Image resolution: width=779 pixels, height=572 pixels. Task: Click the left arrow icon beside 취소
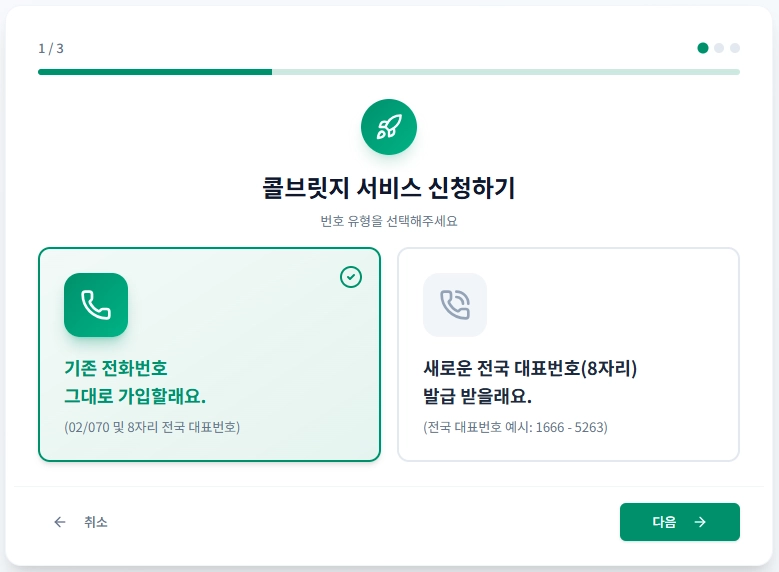coord(60,522)
